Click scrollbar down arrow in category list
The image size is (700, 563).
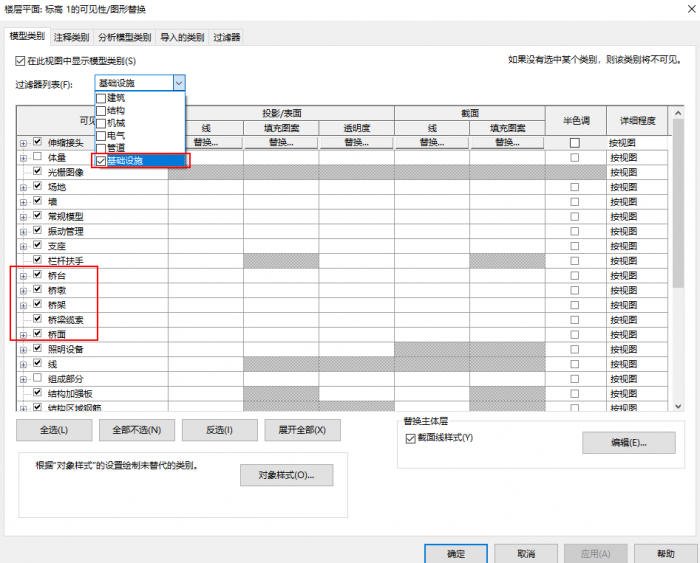[x=677, y=405]
